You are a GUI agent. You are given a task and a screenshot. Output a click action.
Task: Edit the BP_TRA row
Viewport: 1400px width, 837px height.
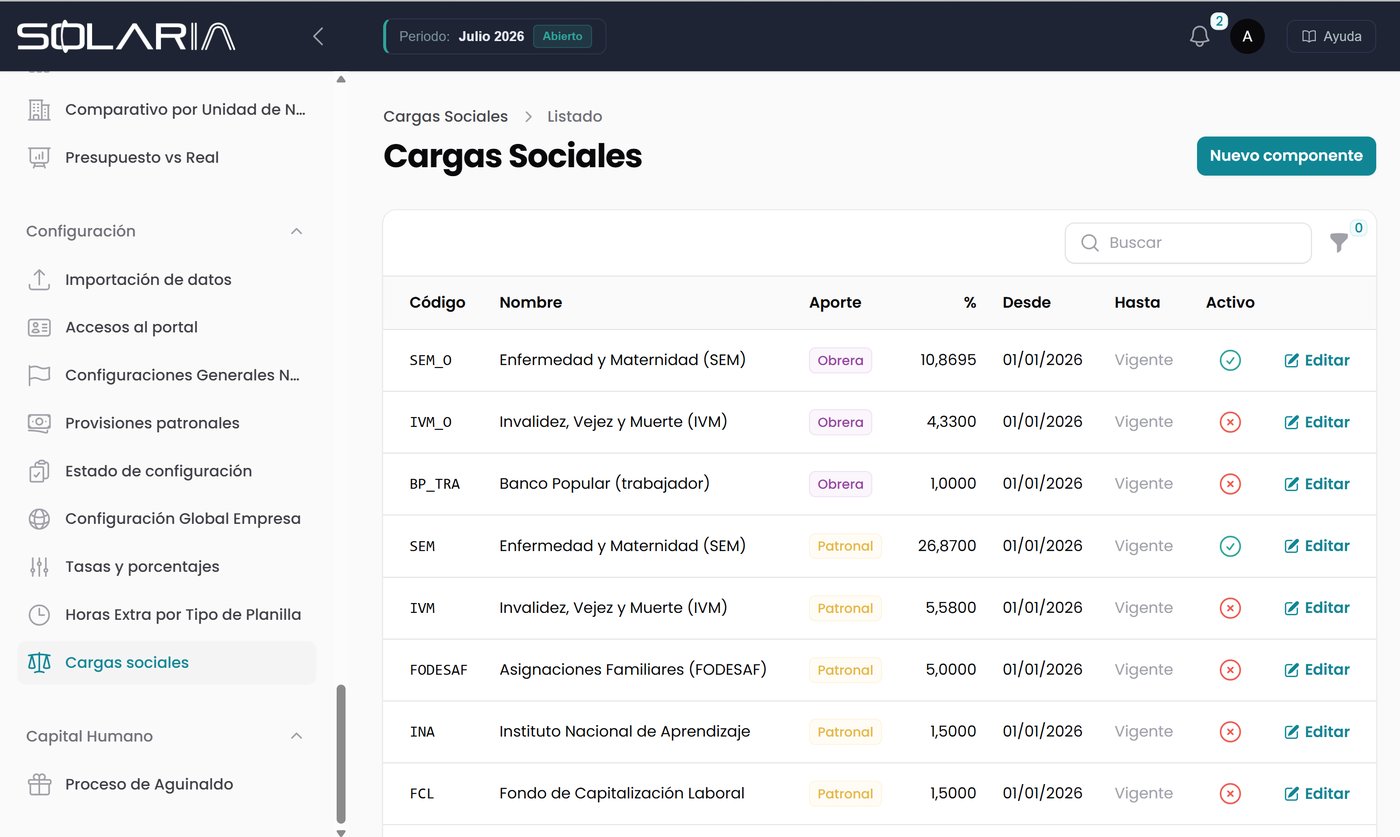[x=1317, y=484]
